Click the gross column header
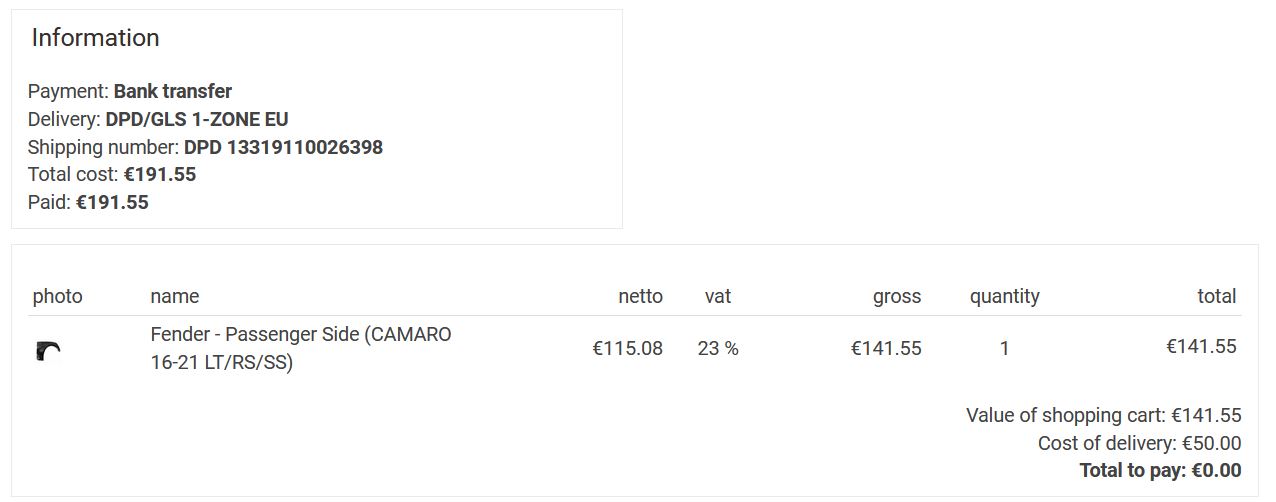Viewport: 1276px width, 502px height. click(x=896, y=296)
